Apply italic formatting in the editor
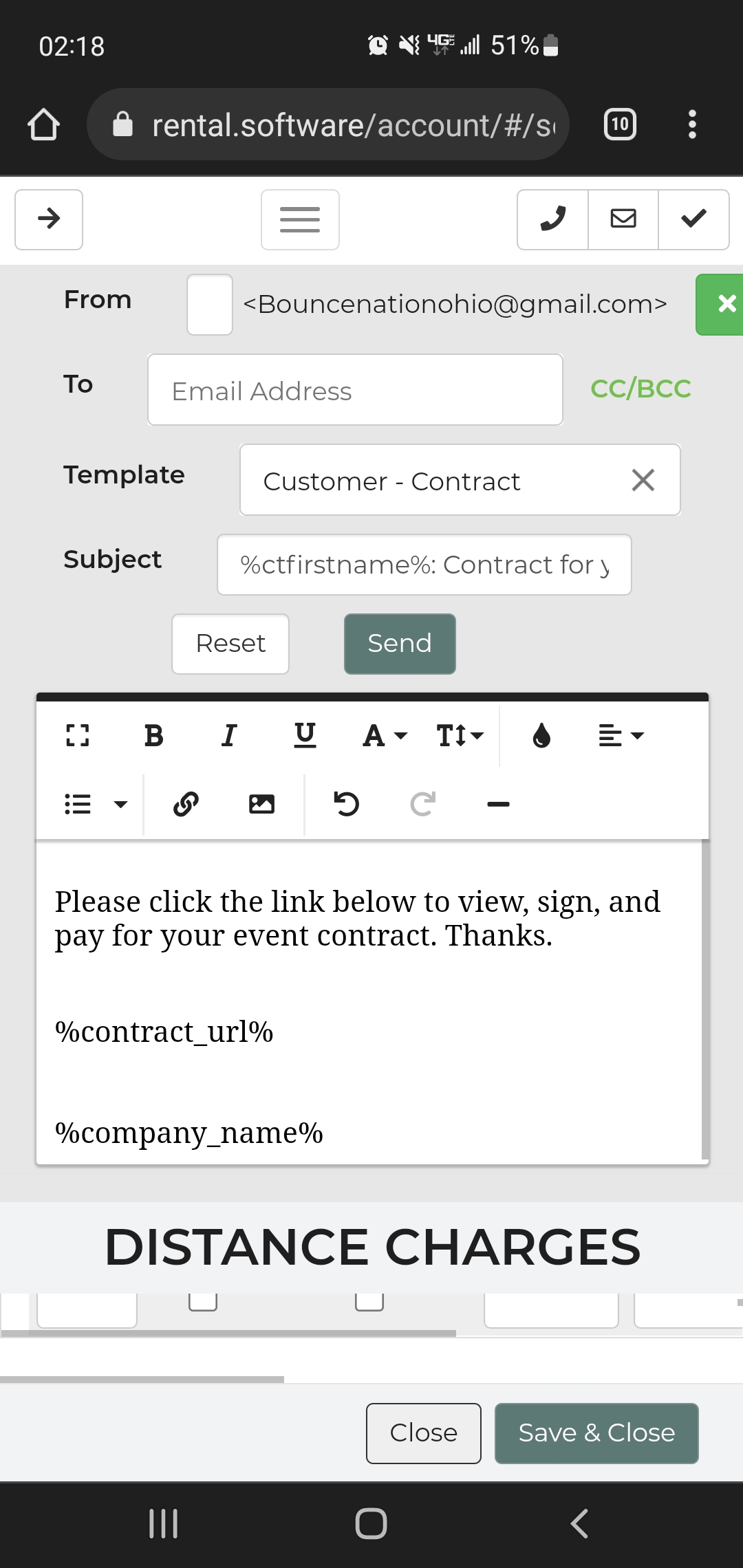 (x=229, y=735)
